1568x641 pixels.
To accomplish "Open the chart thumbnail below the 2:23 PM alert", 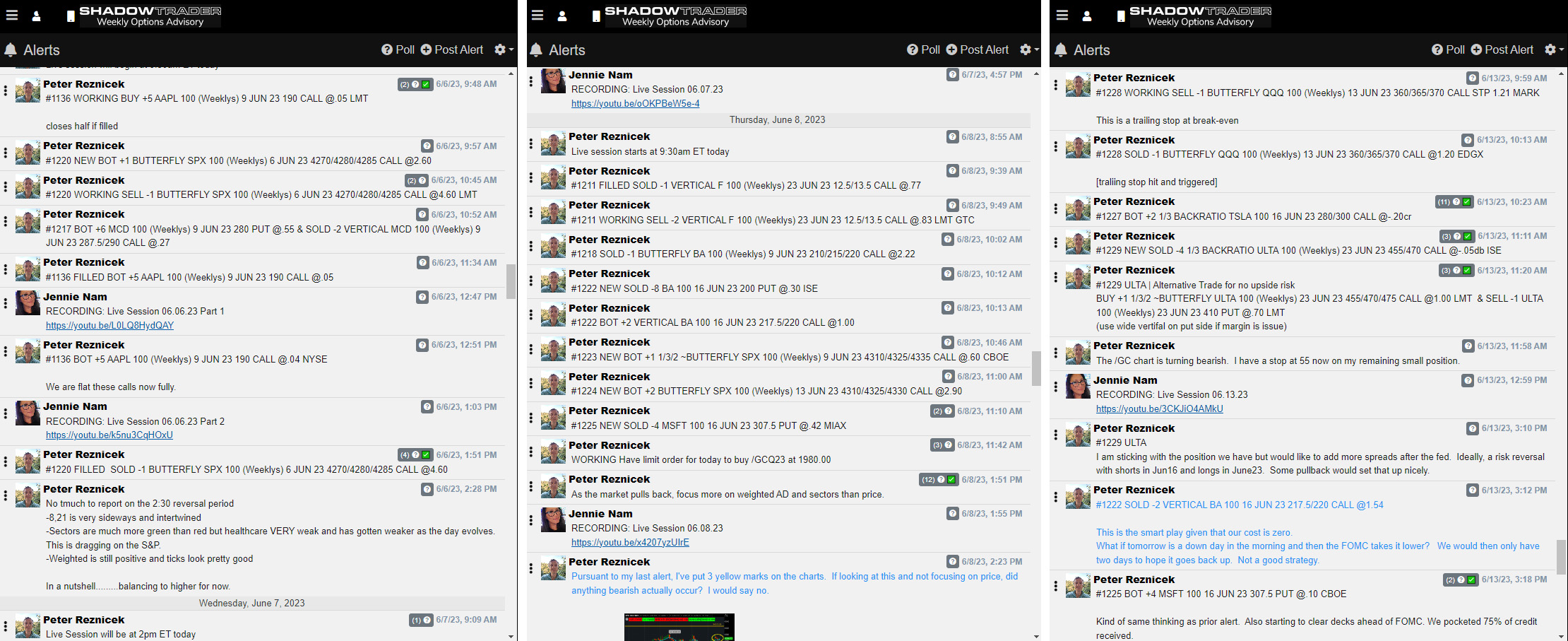I will (x=679, y=627).
